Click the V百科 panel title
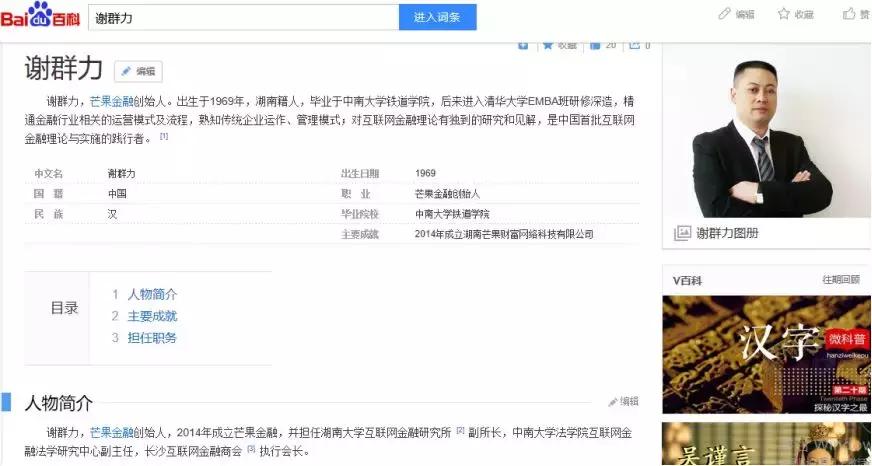 pyautogui.click(x=687, y=281)
